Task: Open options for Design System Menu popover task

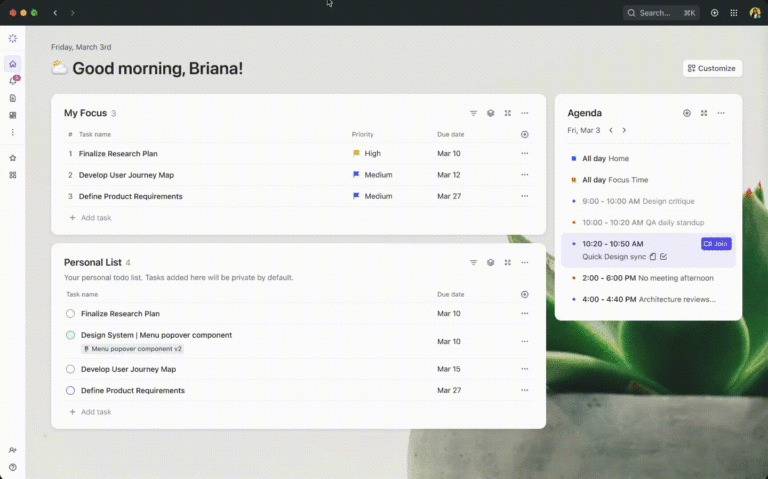Action: (x=525, y=341)
